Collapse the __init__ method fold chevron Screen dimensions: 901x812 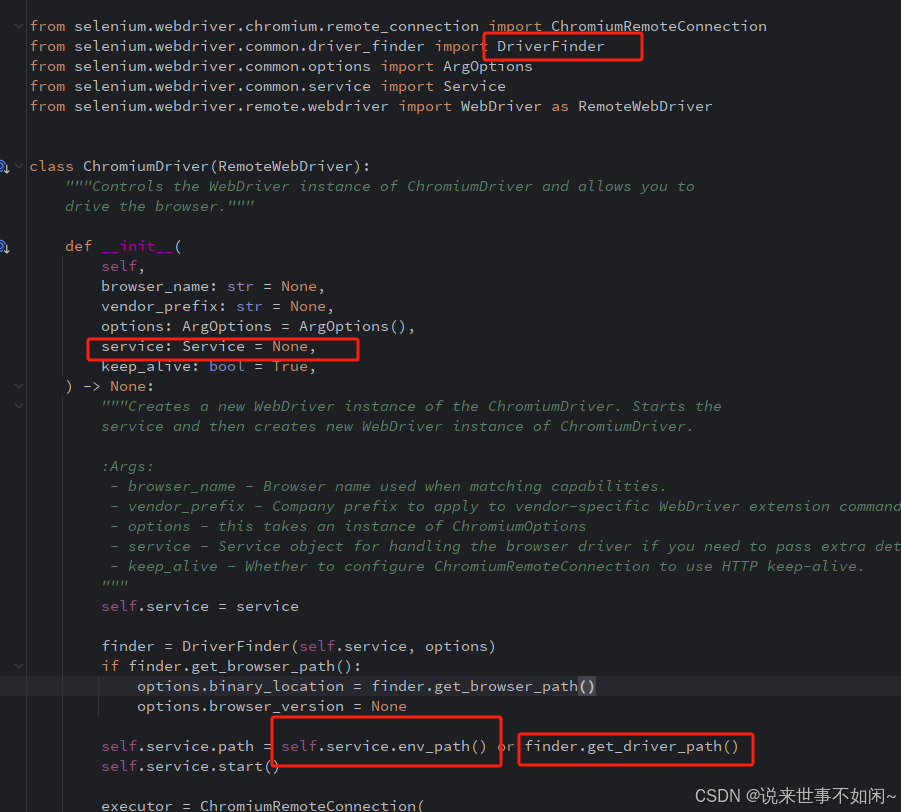(x=20, y=386)
